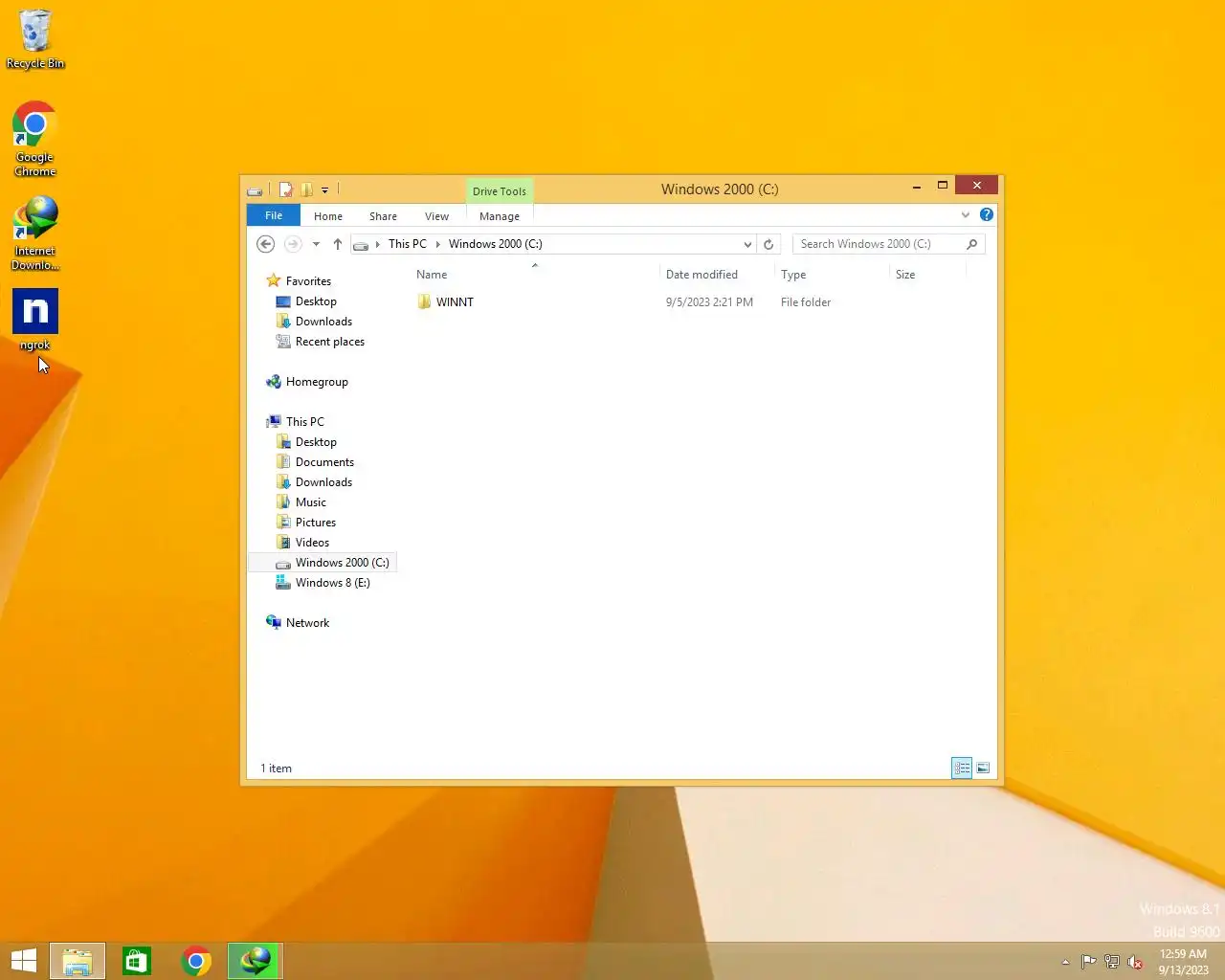
Task: Switch to Details view using the status bar toggle
Action: pyautogui.click(x=962, y=768)
